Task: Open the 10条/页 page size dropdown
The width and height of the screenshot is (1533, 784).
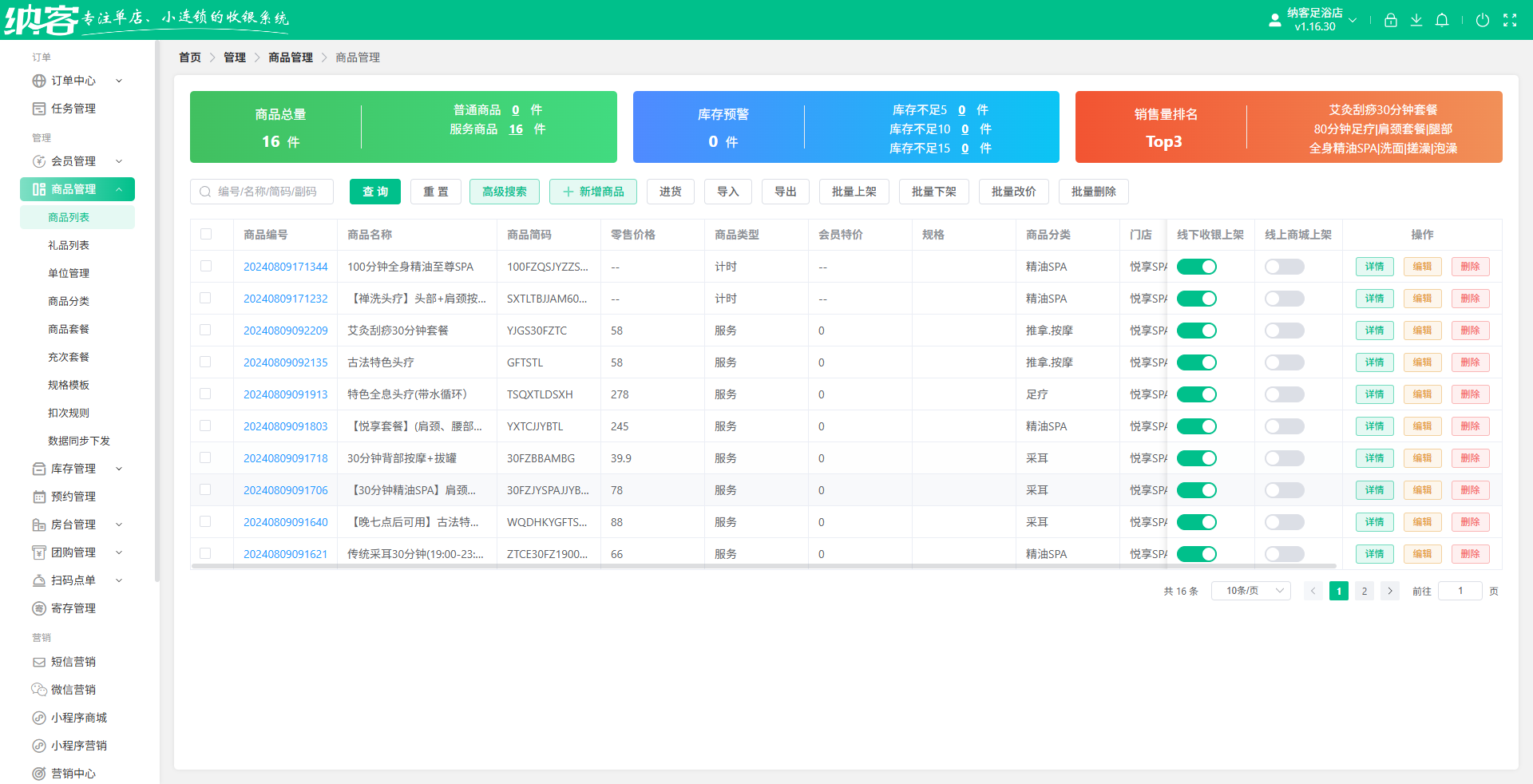Action: (x=1250, y=591)
